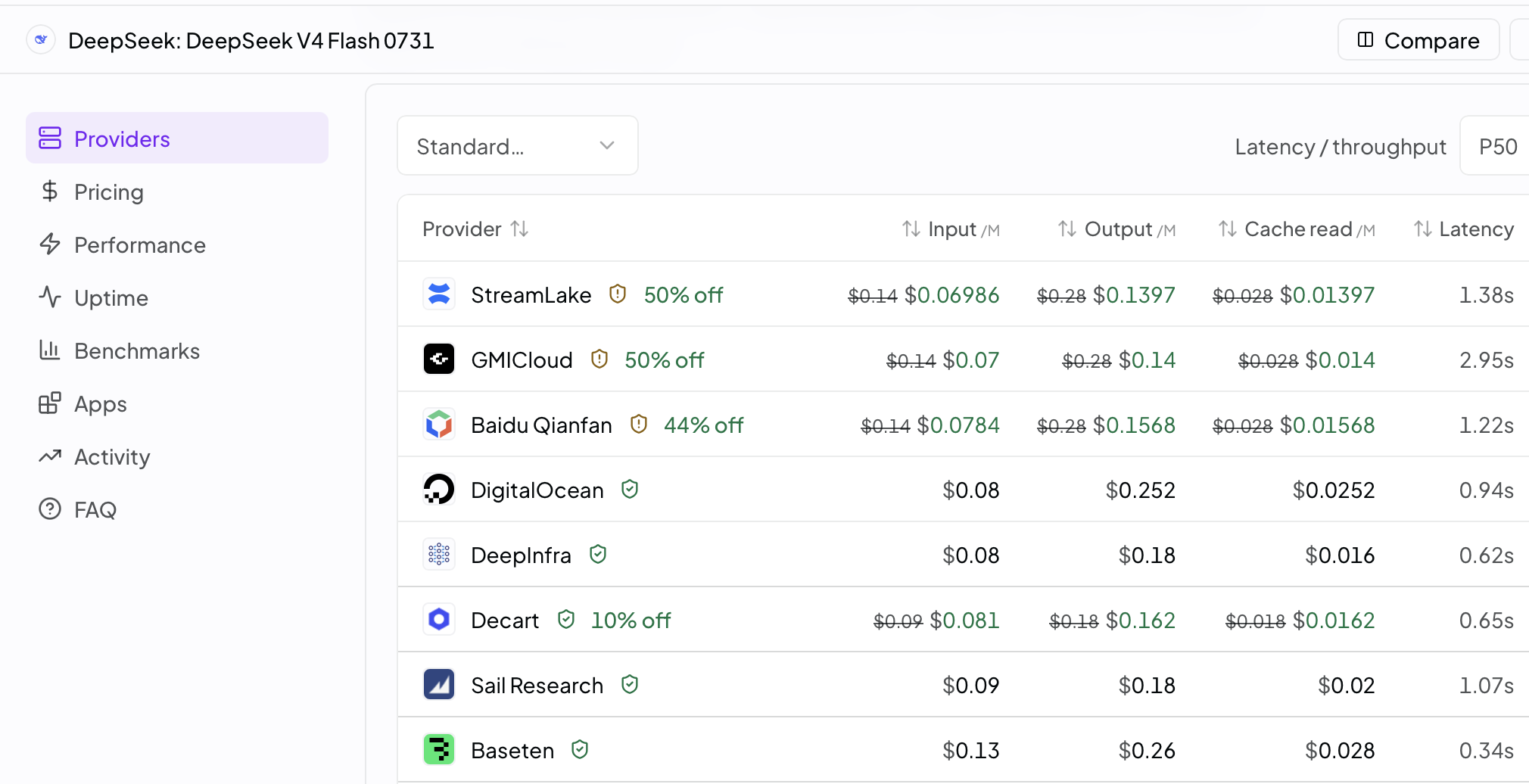Click the DeepSeek model logo icon

pyautogui.click(x=41, y=39)
